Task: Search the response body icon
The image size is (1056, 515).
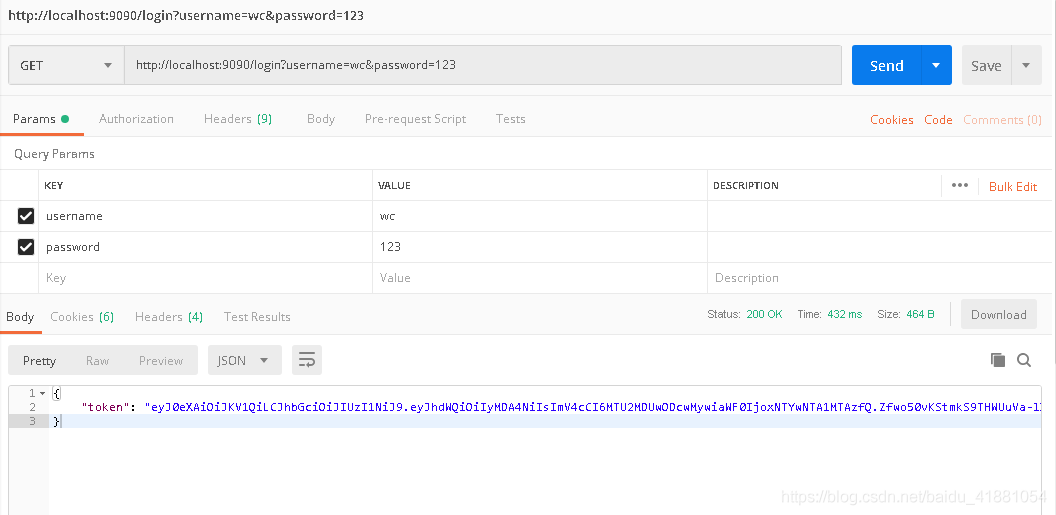Action: pos(1024,360)
